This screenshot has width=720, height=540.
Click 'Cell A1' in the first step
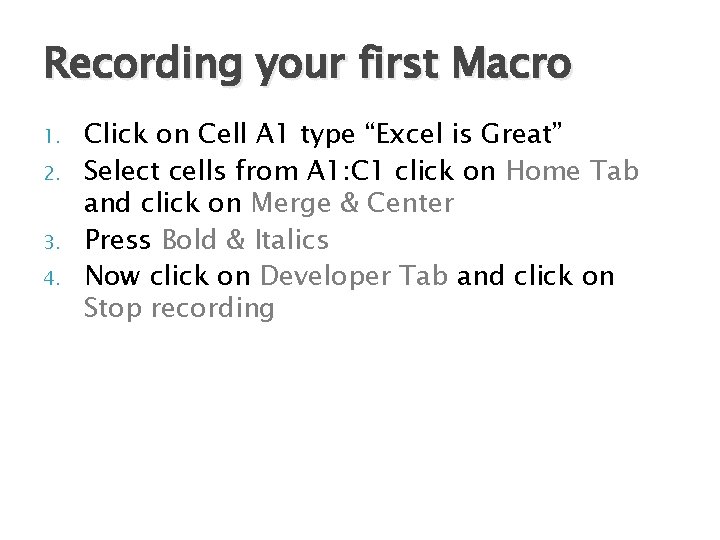pos(232,135)
